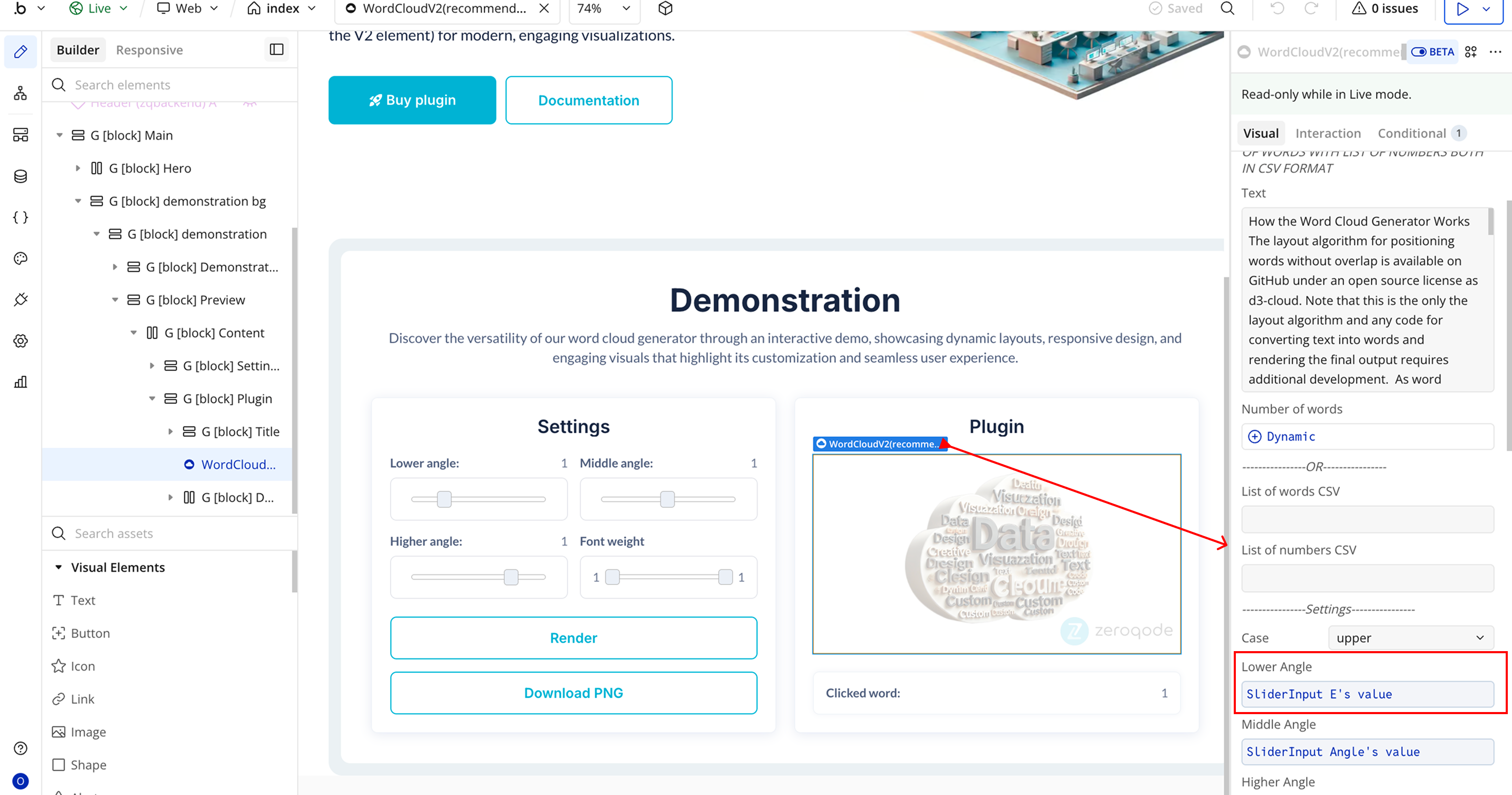The height and width of the screenshot is (795, 1512).
Task: Collapse the G [block] Main tree item
Action: (59, 135)
